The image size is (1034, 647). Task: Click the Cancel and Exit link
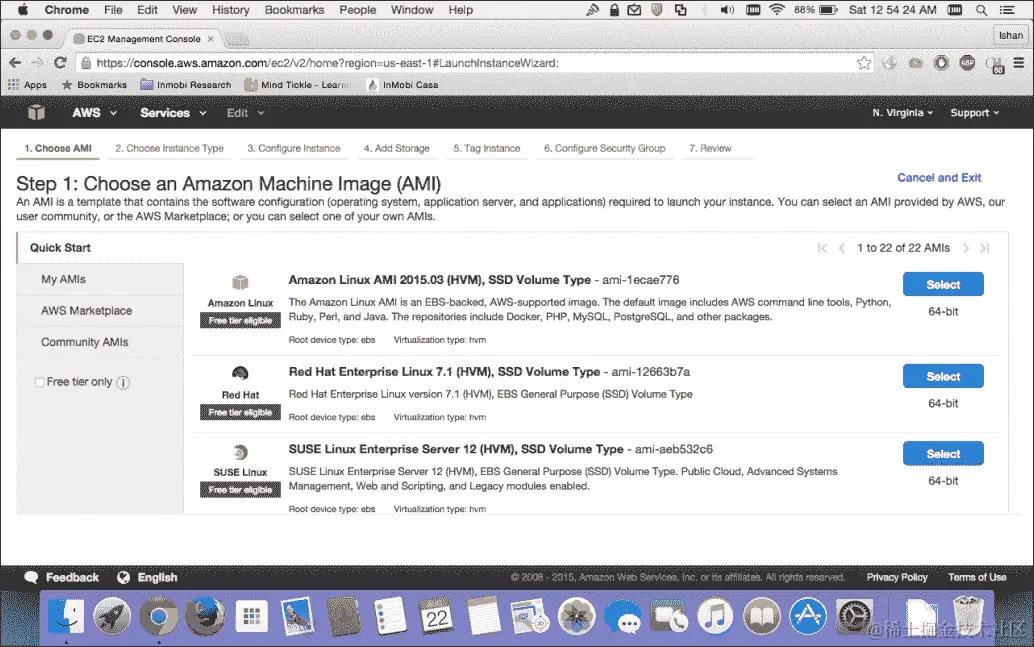939,177
